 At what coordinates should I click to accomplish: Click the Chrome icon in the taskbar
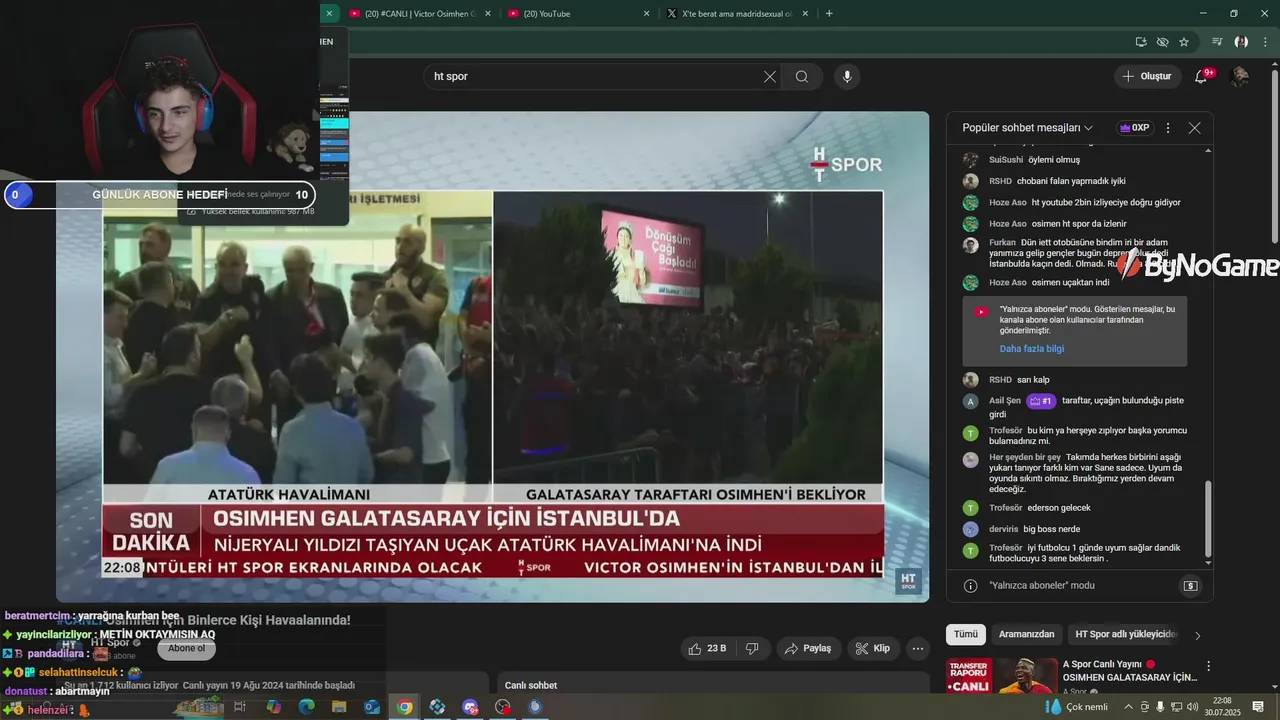coord(404,707)
